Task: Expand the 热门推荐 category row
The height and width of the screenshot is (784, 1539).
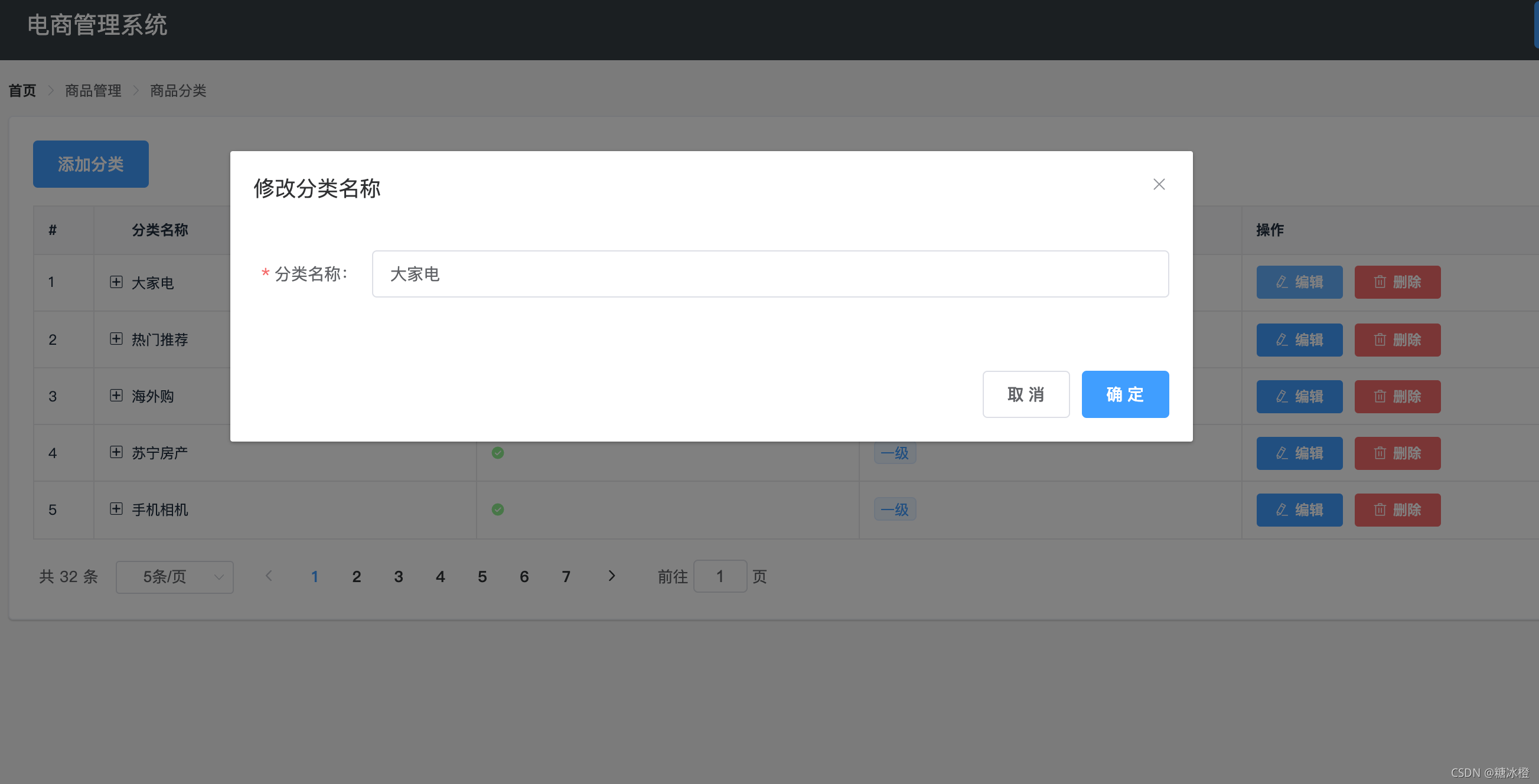Action: tap(116, 338)
